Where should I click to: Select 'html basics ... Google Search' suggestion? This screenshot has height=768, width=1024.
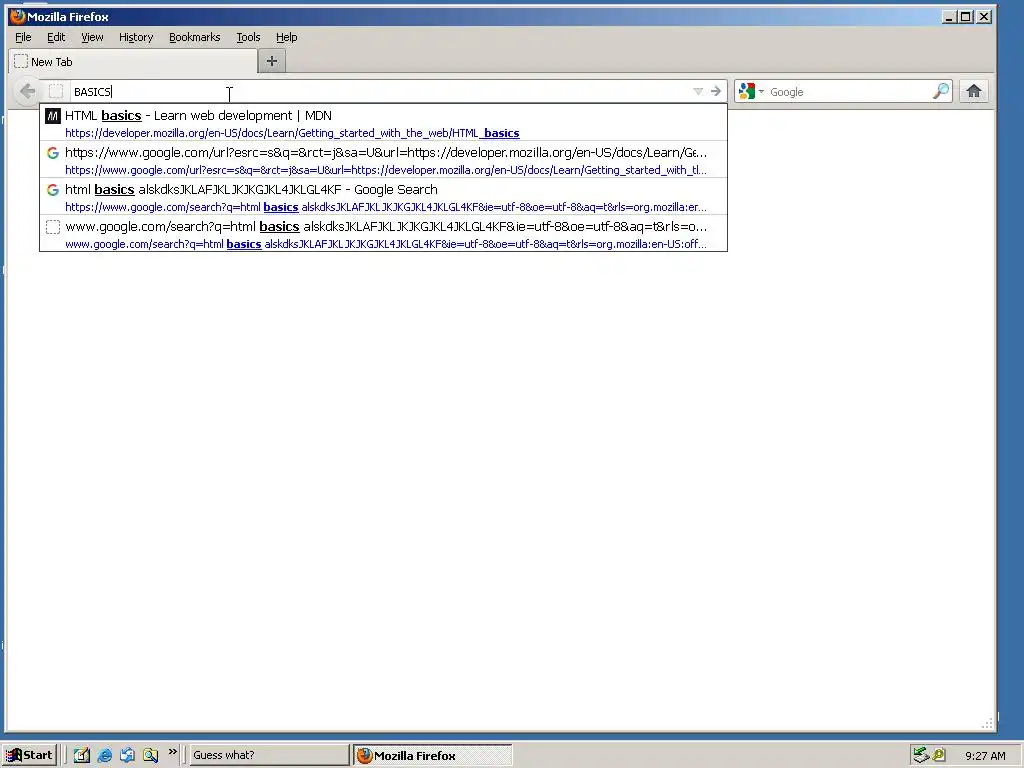[x=383, y=197]
